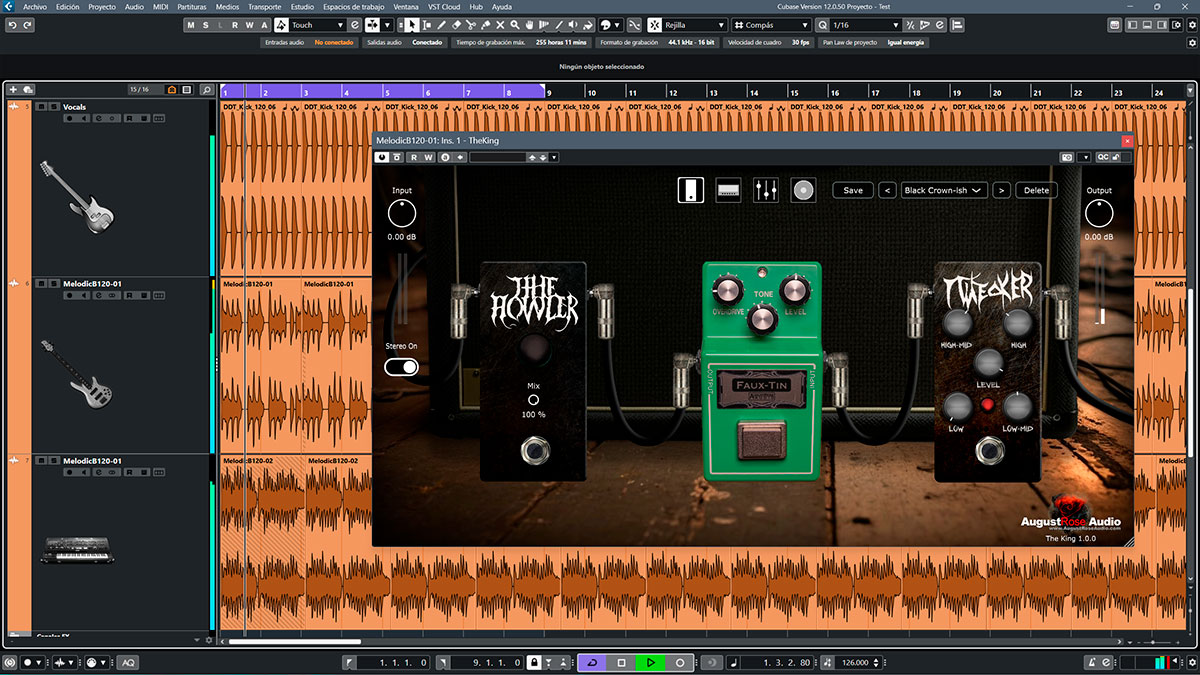Click the AQ adjust quantize button
The height and width of the screenshot is (675, 1200).
coord(128,663)
